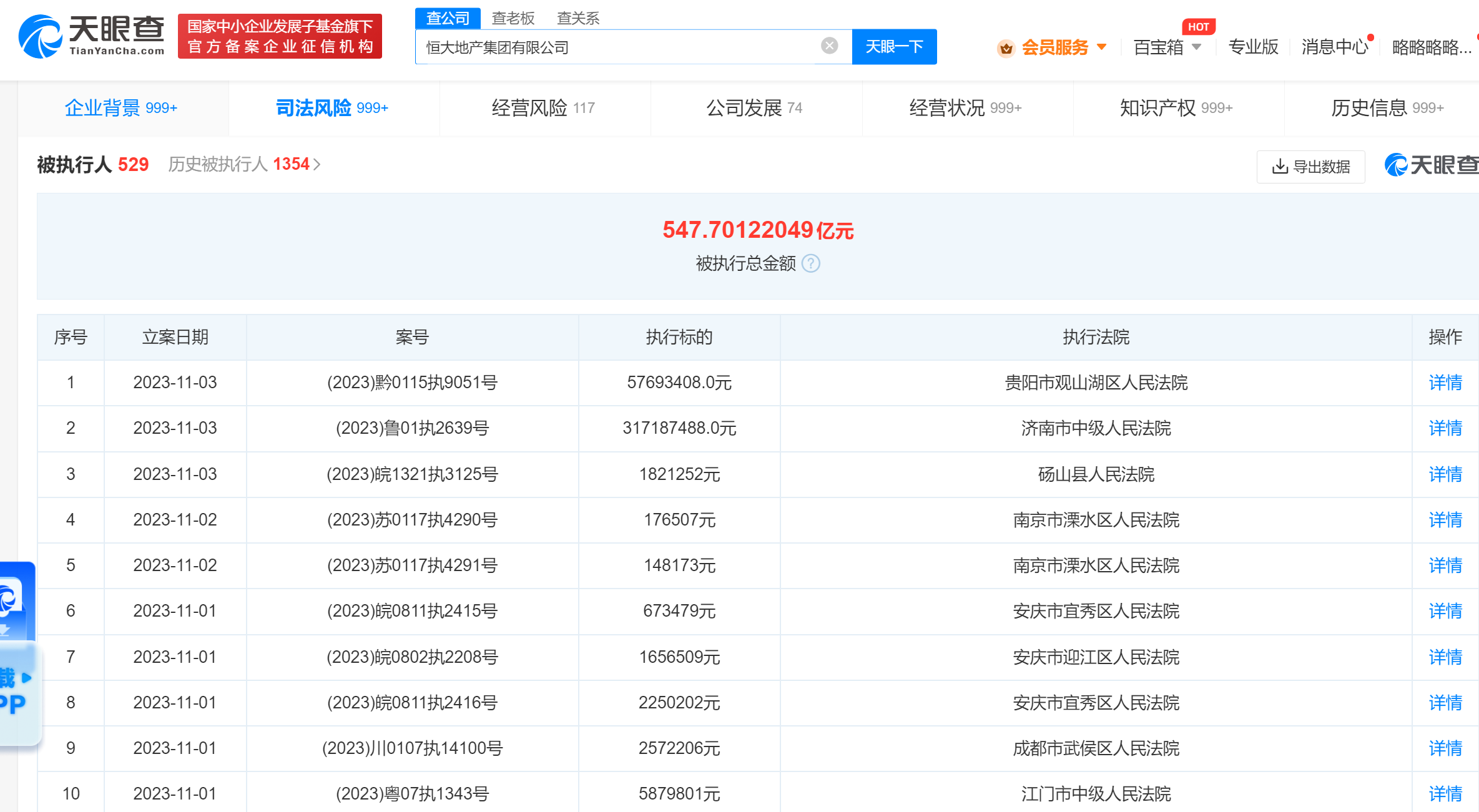Click amount 5879801元
The image size is (1479, 812).
pyautogui.click(x=679, y=794)
